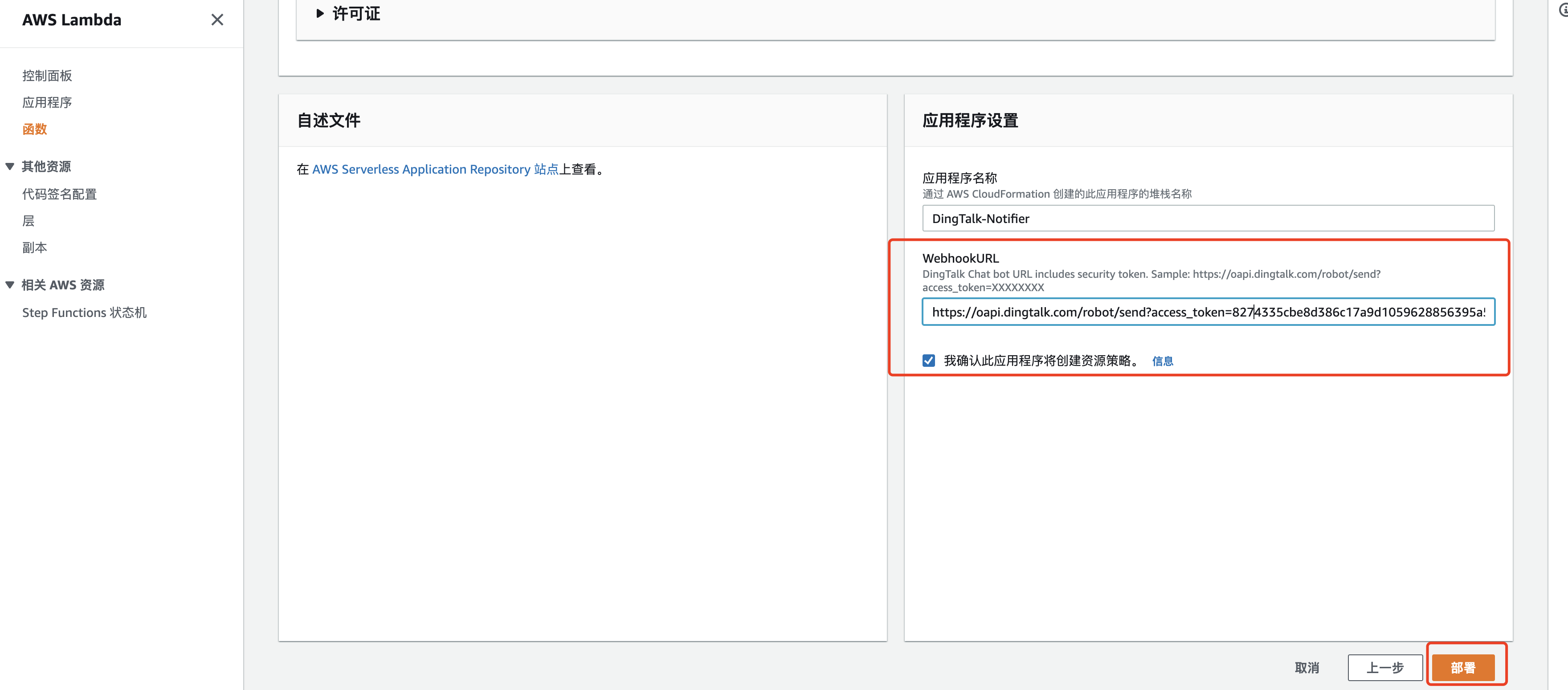The image size is (1568, 690).
Task: Close the AWS Lambda sidebar panel
Action: 216,20
